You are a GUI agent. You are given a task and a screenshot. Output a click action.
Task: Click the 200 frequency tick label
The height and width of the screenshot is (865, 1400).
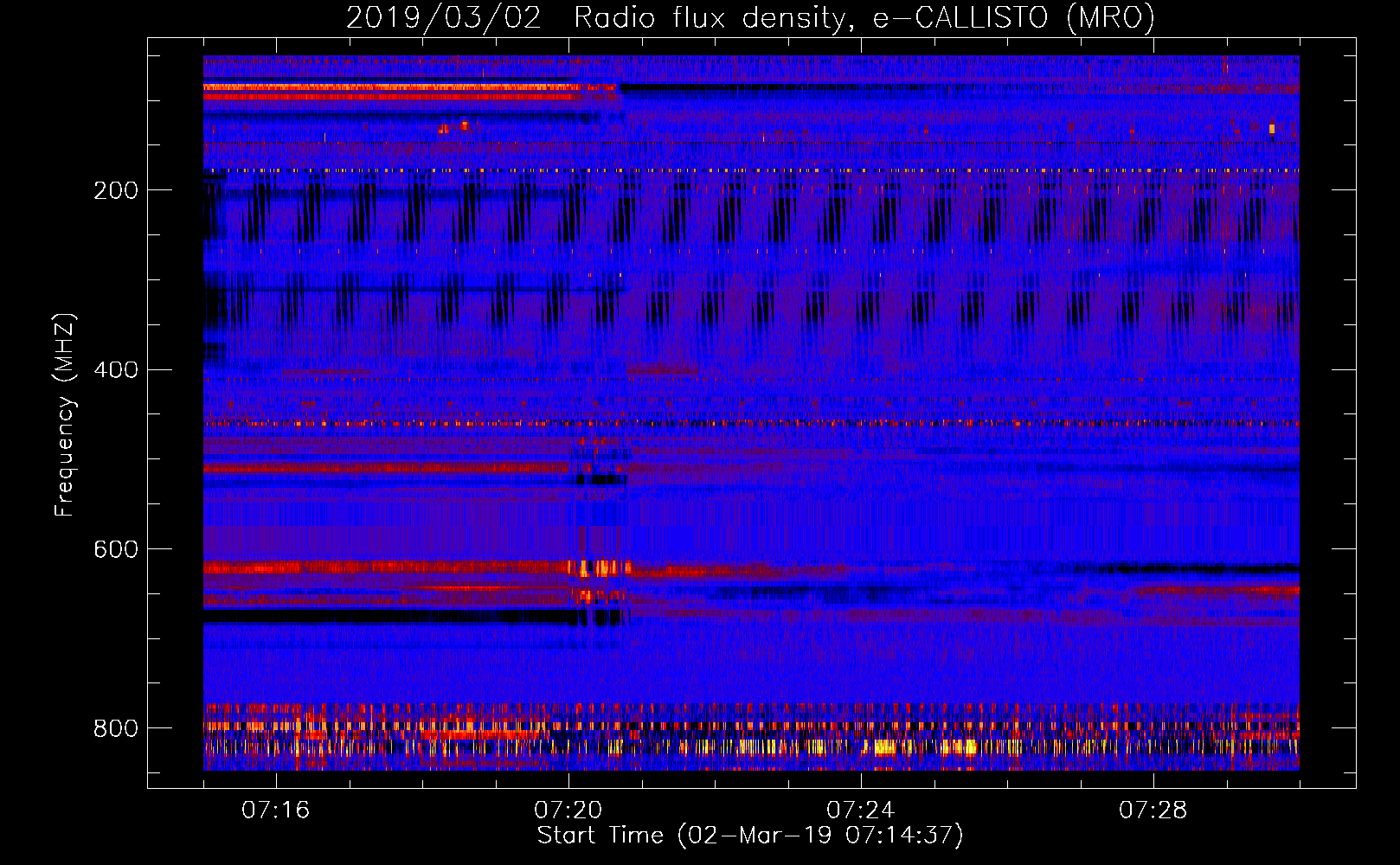coord(116,190)
